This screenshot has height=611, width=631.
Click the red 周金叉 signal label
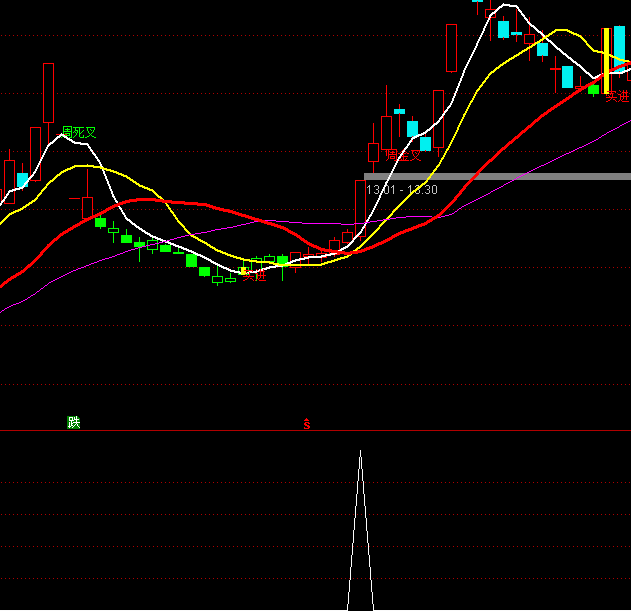404,155
